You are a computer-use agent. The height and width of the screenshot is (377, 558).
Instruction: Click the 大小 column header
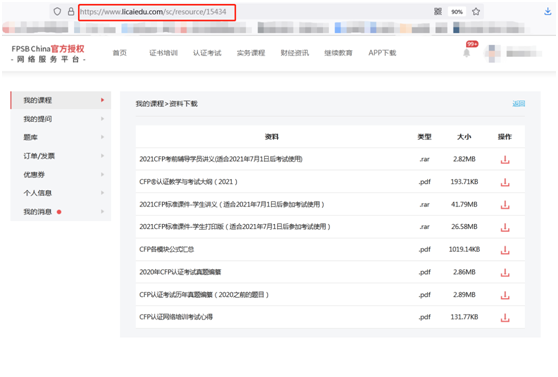[x=464, y=137]
